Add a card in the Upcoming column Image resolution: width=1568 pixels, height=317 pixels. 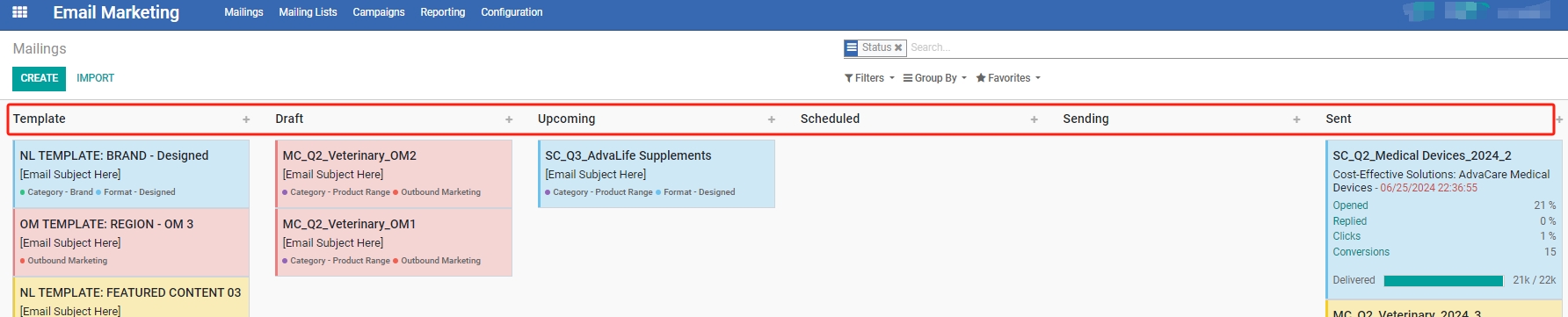(772, 119)
